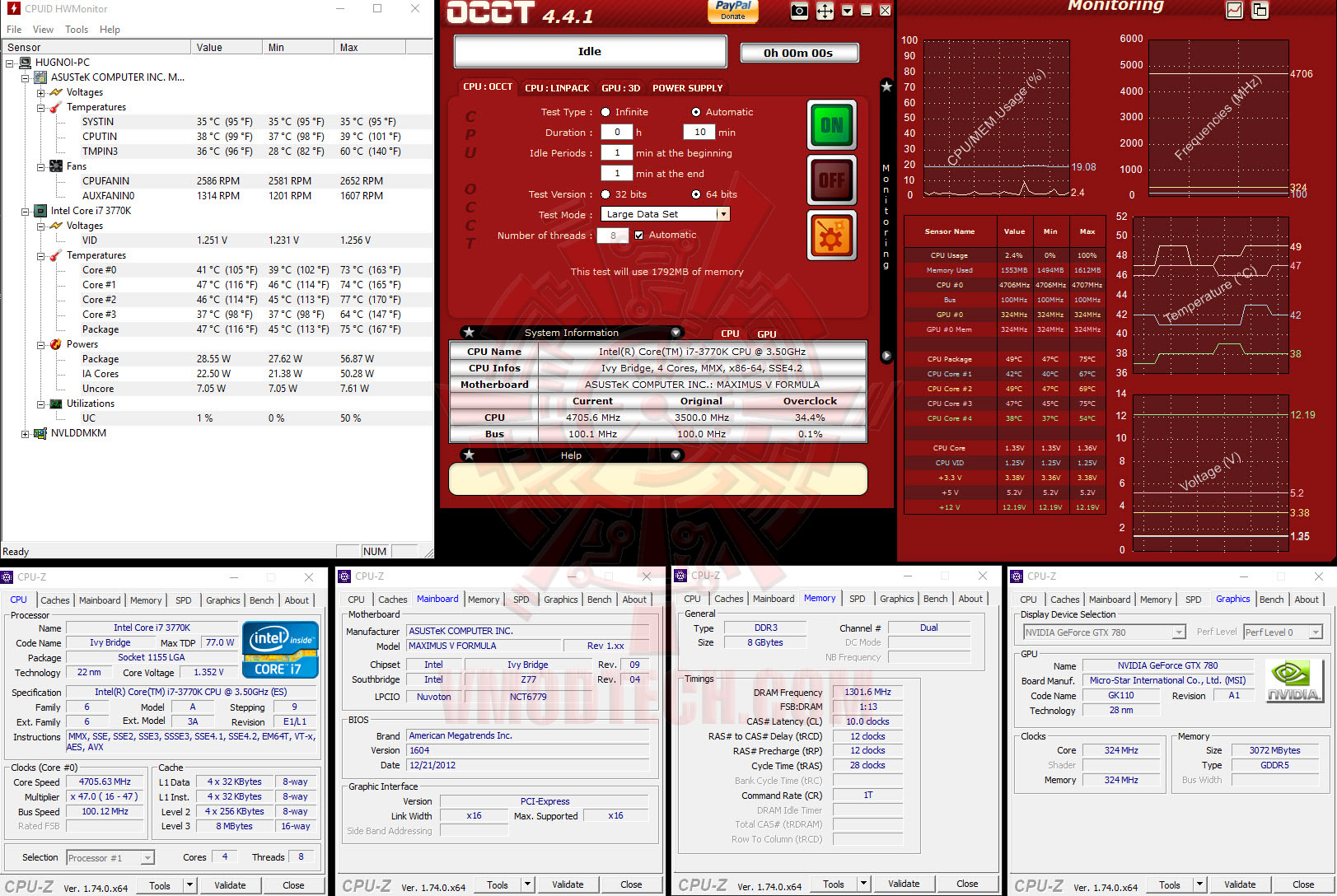
Task: Switch to the CPU:LINPACK tab in OCCT
Action: (557, 88)
